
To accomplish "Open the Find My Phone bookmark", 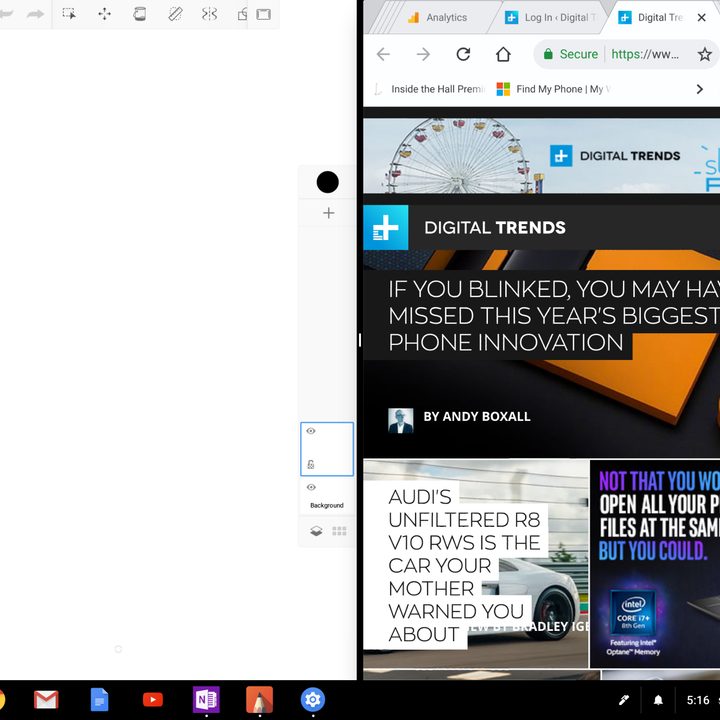I will click(554, 89).
